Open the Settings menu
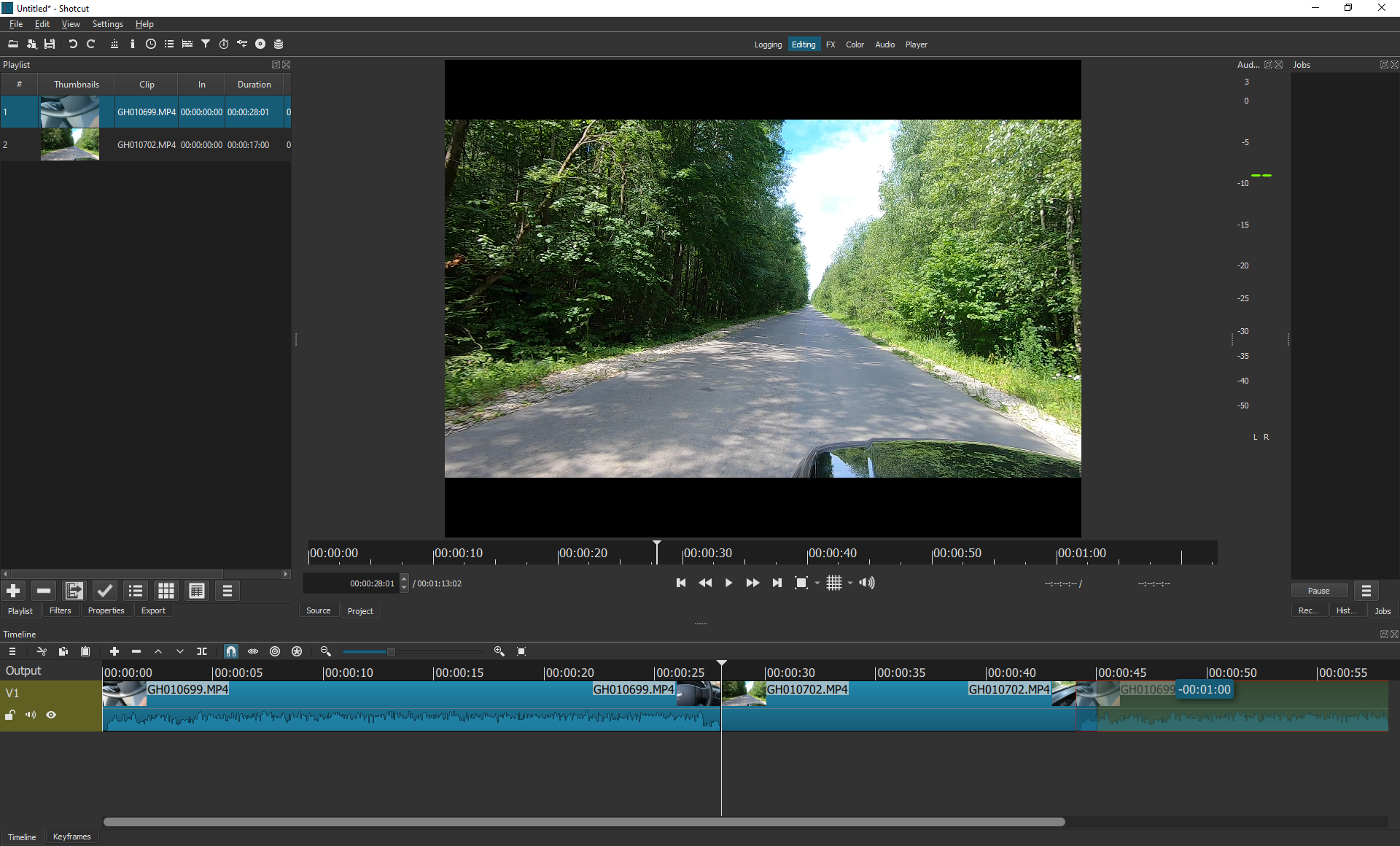The height and width of the screenshot is (846, 1400). pos(107,24)
